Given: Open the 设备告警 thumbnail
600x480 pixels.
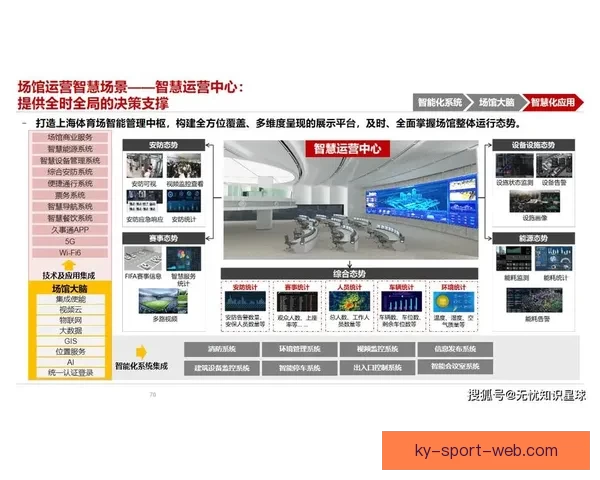Looking at the screenshot, I should [554, 165].
